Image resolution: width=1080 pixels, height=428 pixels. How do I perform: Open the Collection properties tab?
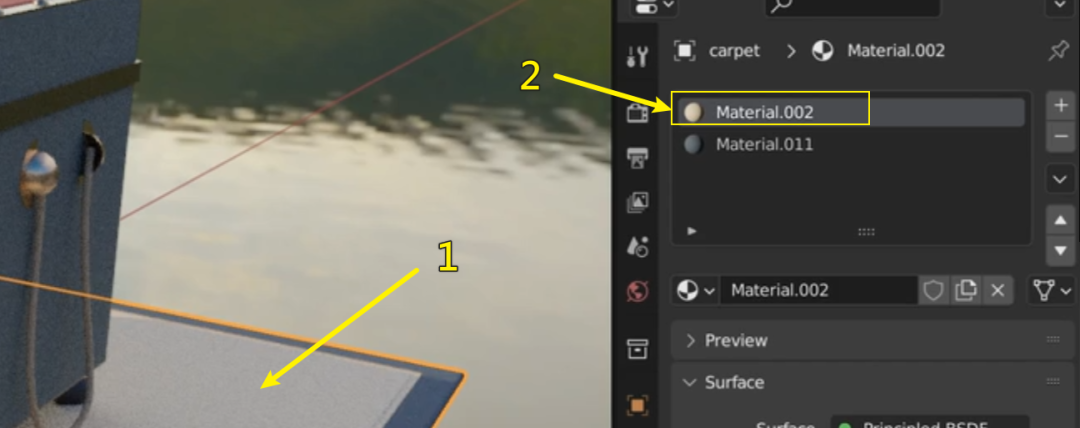coord(637,349)
